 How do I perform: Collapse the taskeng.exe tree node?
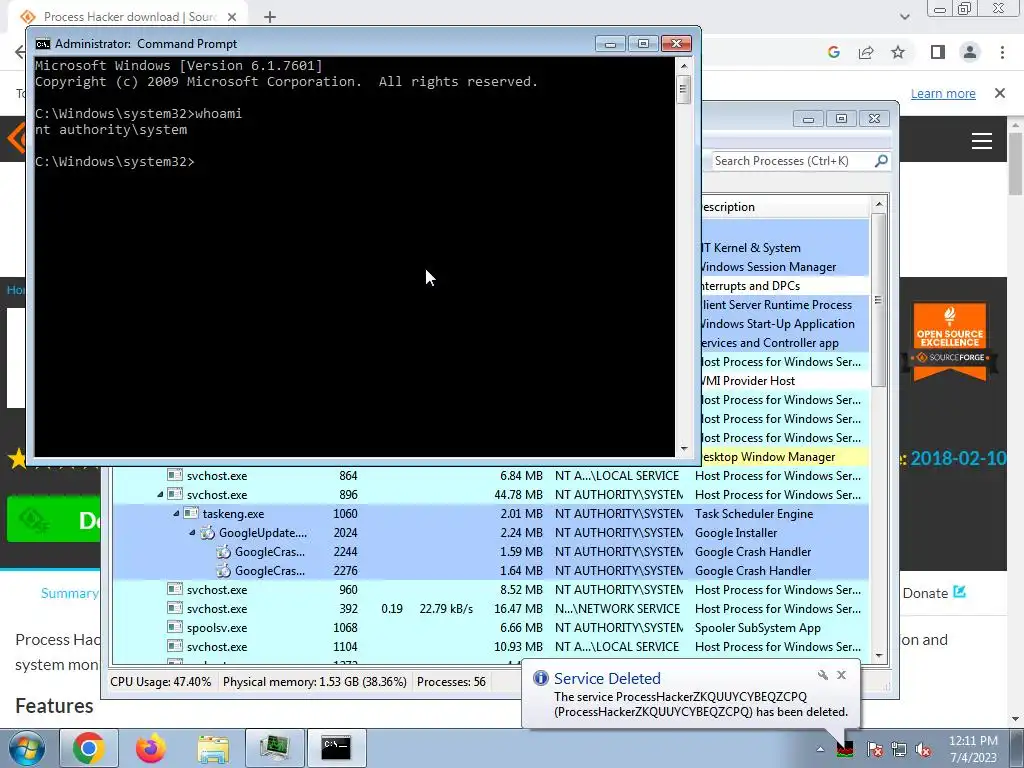(x=176, y=513)
